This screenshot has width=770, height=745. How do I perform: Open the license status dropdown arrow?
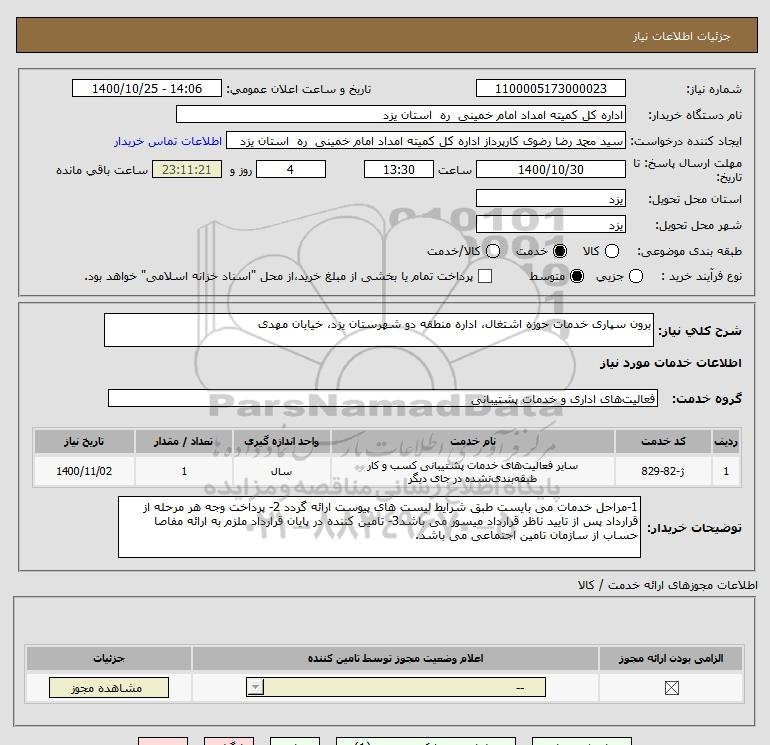(255, 687)
